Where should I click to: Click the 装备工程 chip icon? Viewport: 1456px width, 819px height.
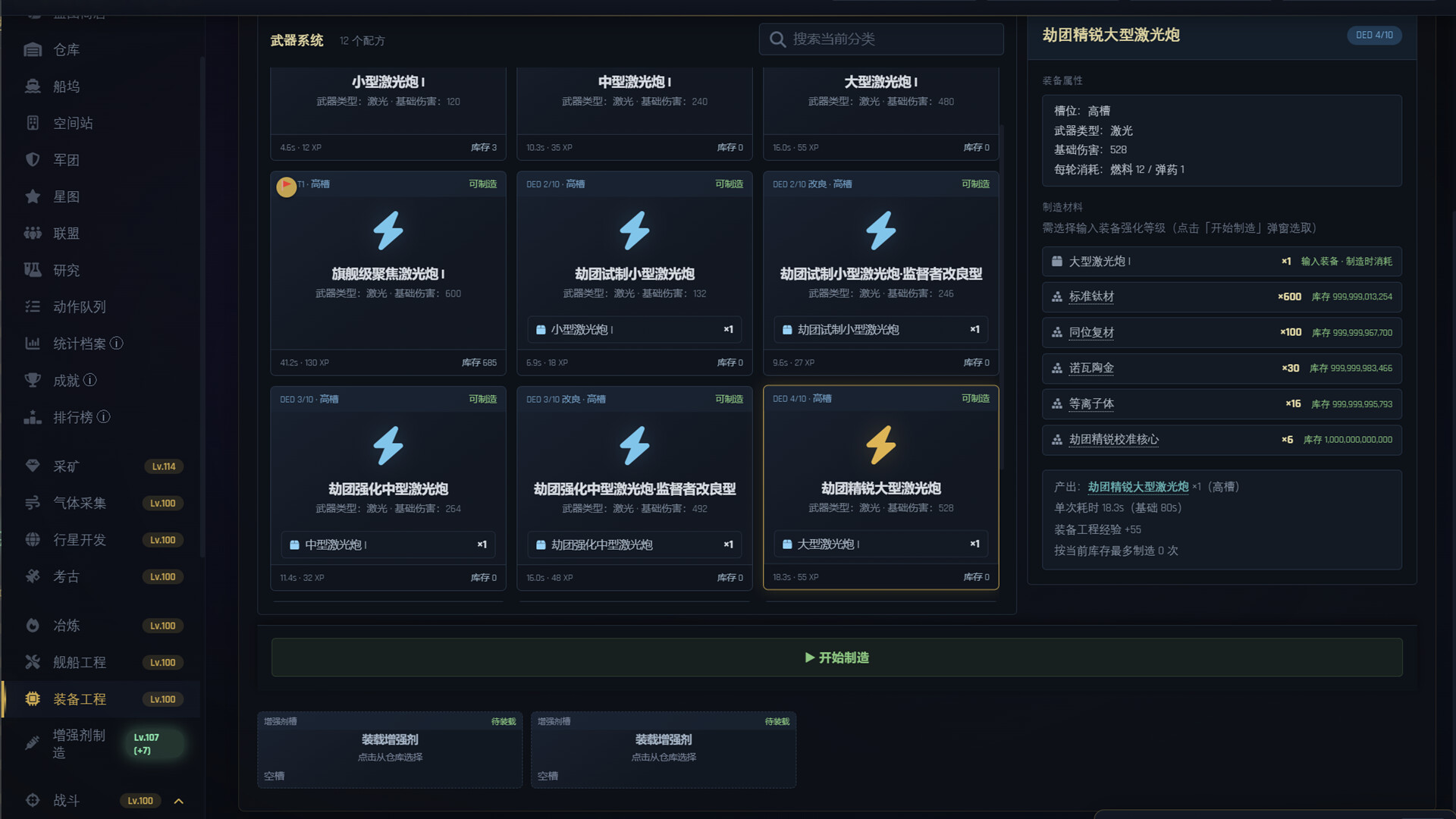click(x=33, y=699)
